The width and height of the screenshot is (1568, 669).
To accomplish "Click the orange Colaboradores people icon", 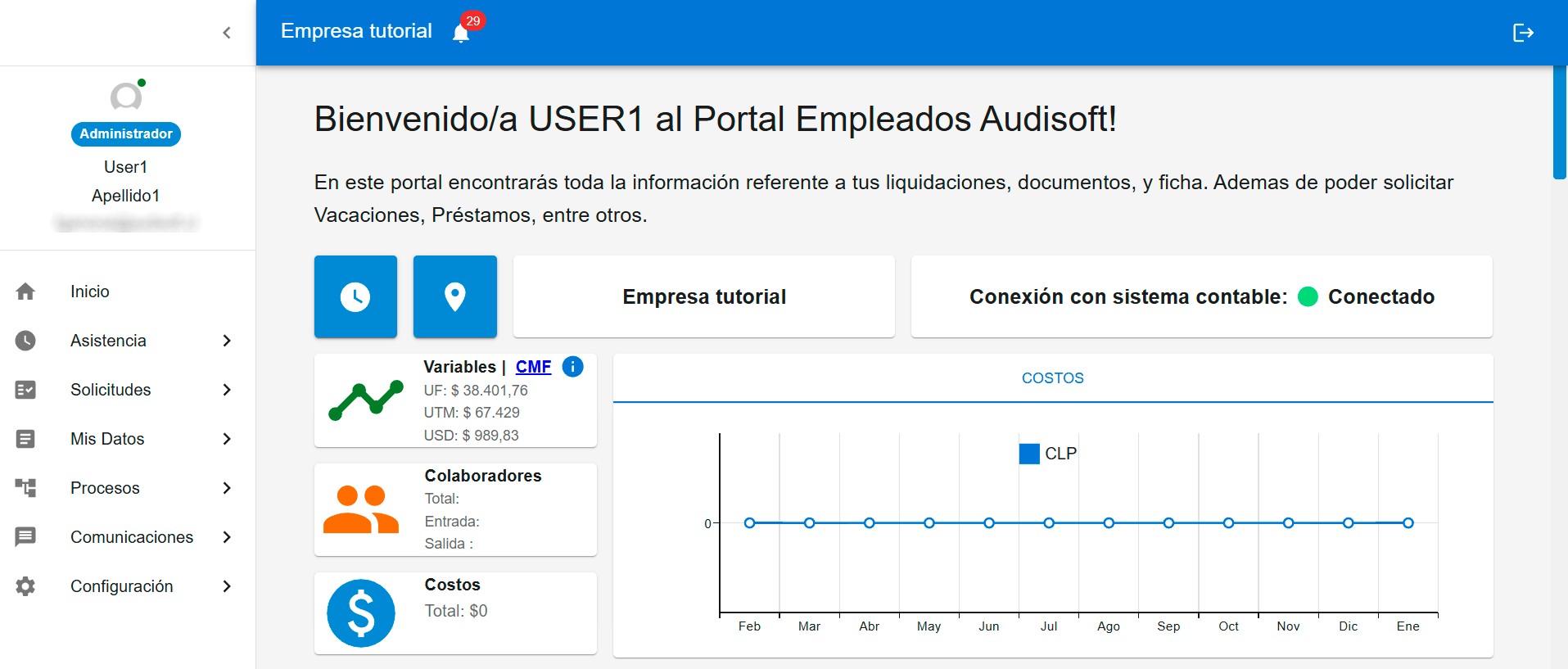I will [361, 509].
